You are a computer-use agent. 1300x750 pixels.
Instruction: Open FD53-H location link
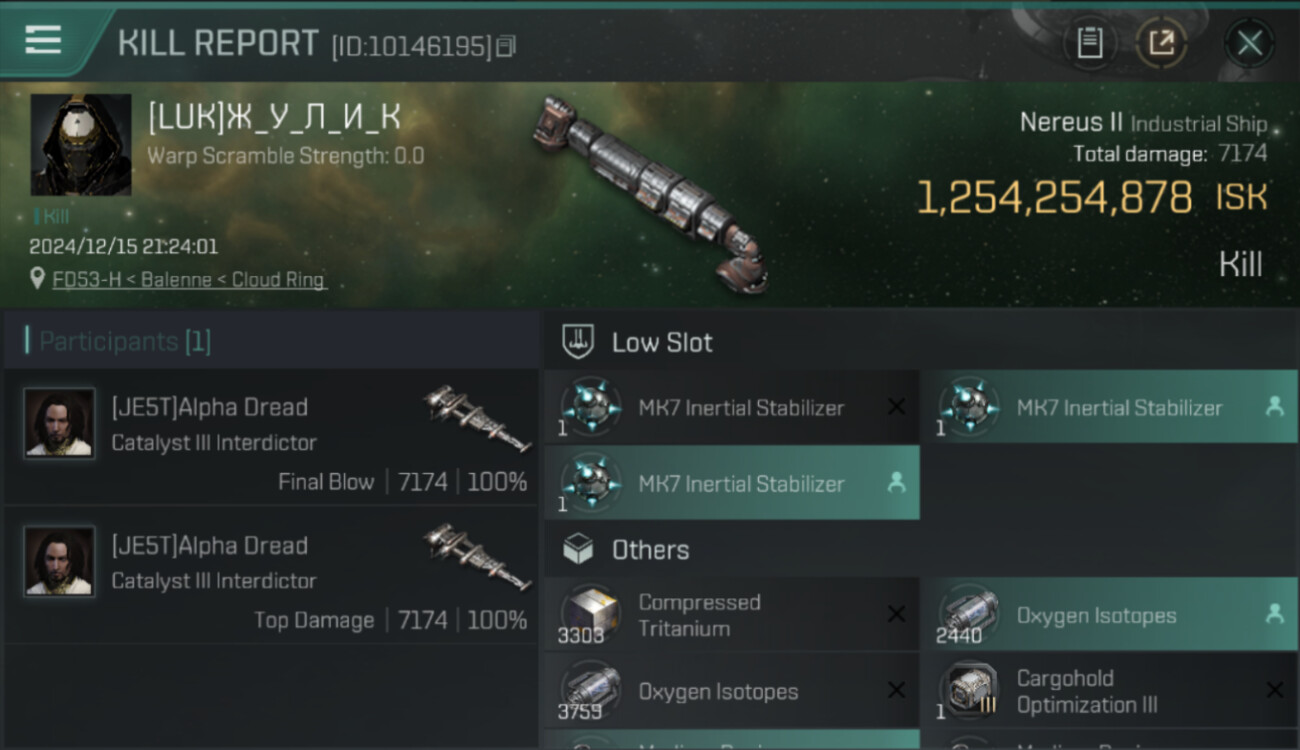189,280
